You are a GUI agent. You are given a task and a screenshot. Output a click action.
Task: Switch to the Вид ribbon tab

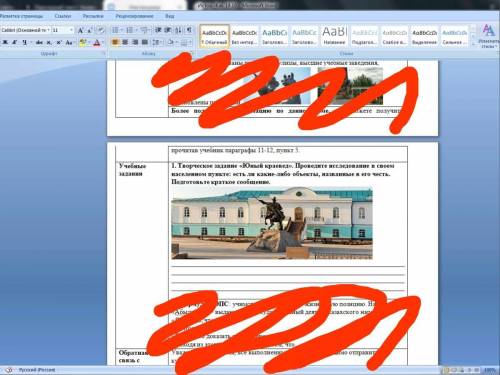169,16
